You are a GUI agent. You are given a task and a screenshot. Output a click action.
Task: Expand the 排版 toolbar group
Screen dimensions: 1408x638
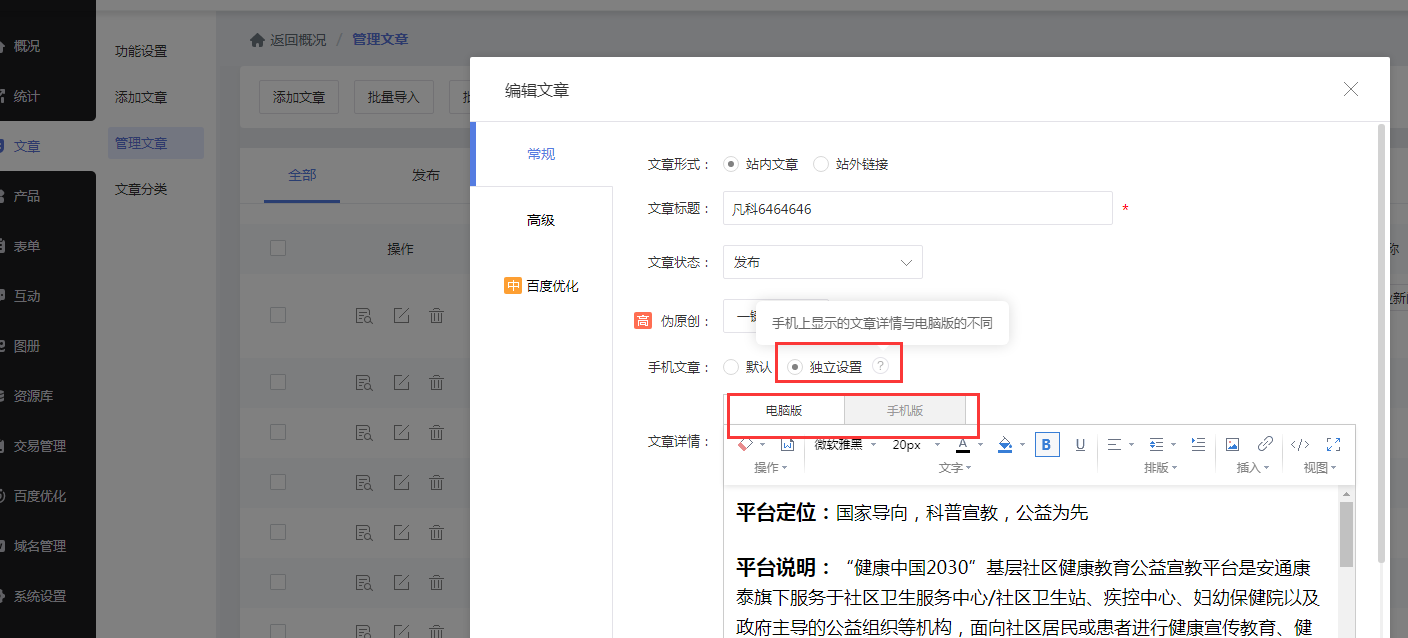tap(1160, 468)
